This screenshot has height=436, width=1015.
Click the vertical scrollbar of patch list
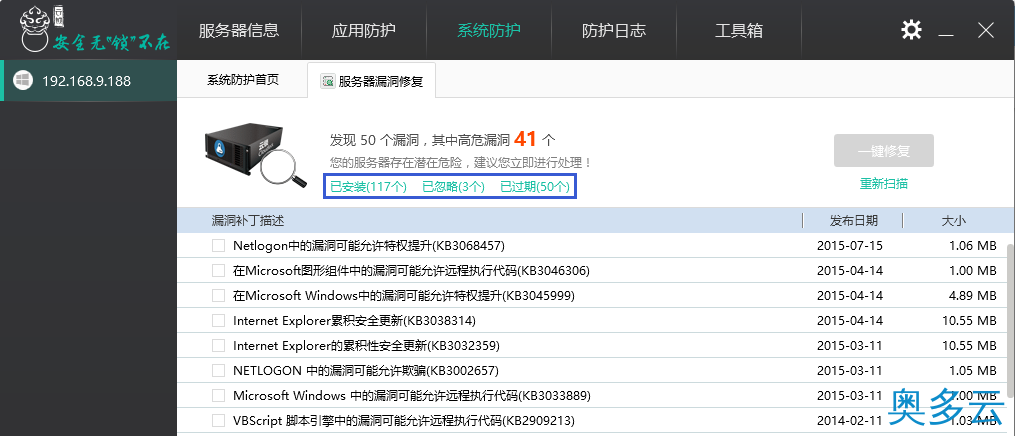click(1010, 320)
